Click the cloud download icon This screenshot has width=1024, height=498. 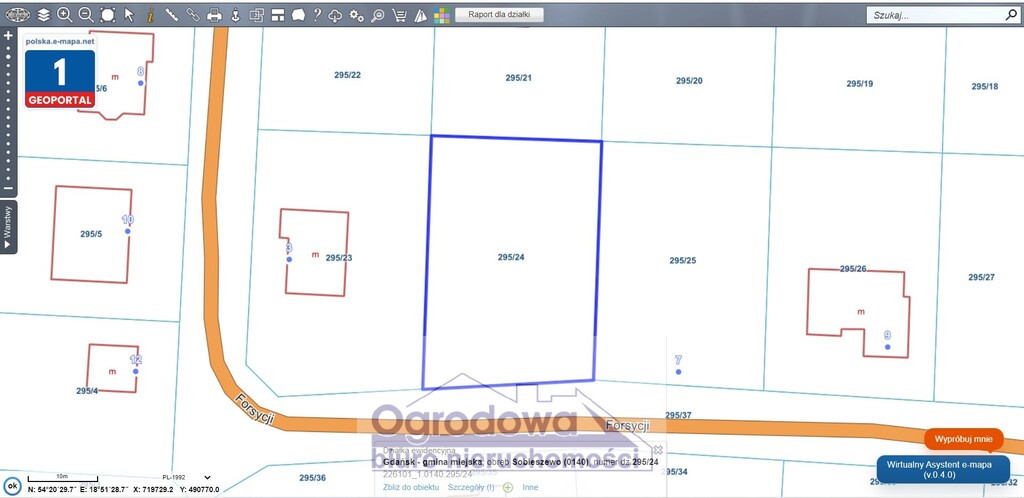click(x=334, y=14)
